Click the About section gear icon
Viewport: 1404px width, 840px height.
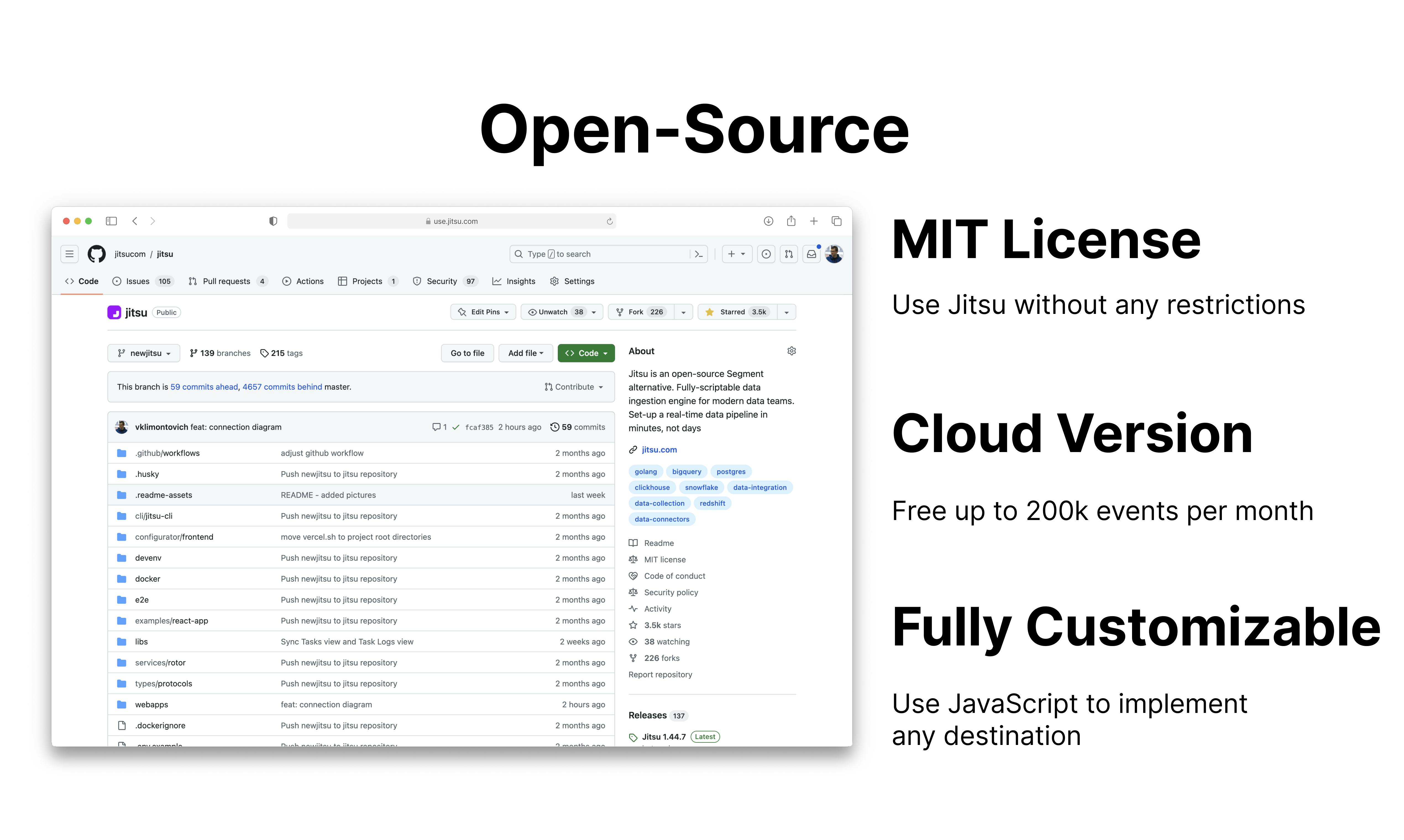(x=792, y=351)
